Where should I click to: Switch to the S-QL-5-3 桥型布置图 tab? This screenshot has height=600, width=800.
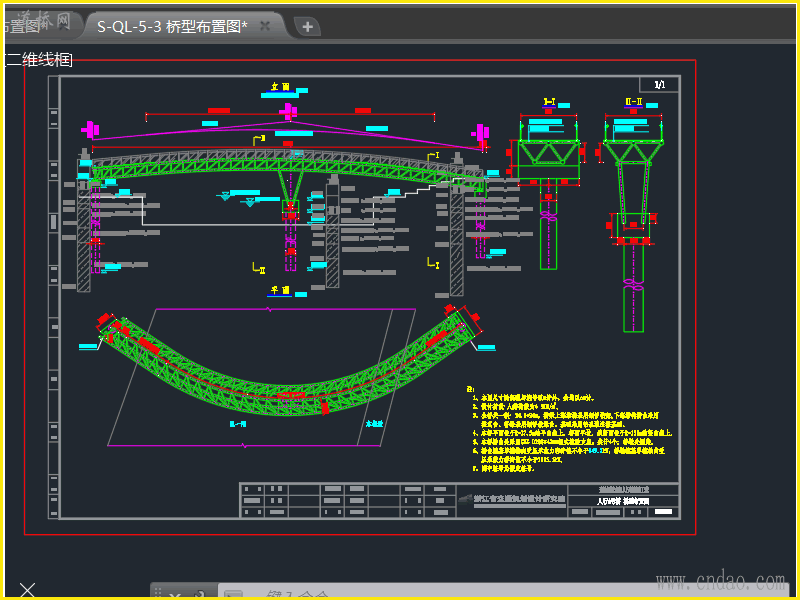[x=172, y=26]
